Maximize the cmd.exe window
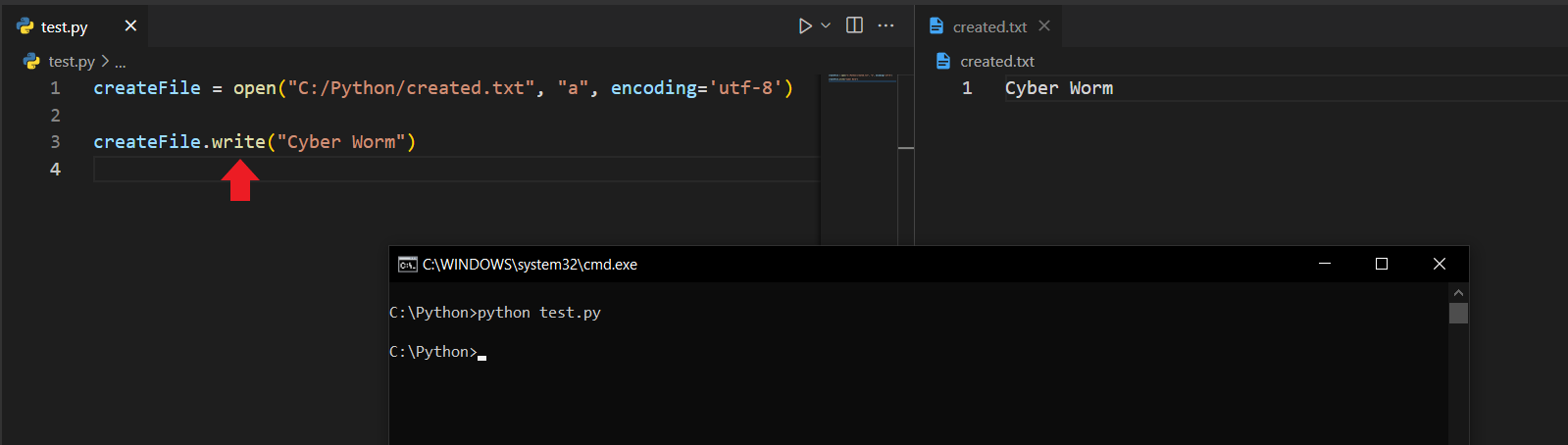Screen dimensions: 1568x445 (x=1381, y=264)
